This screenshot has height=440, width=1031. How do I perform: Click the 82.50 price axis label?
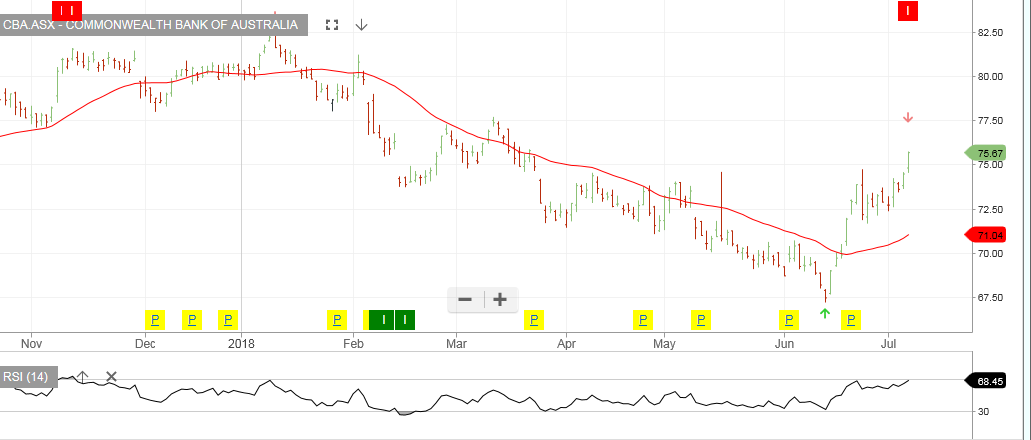click(990, 32)
